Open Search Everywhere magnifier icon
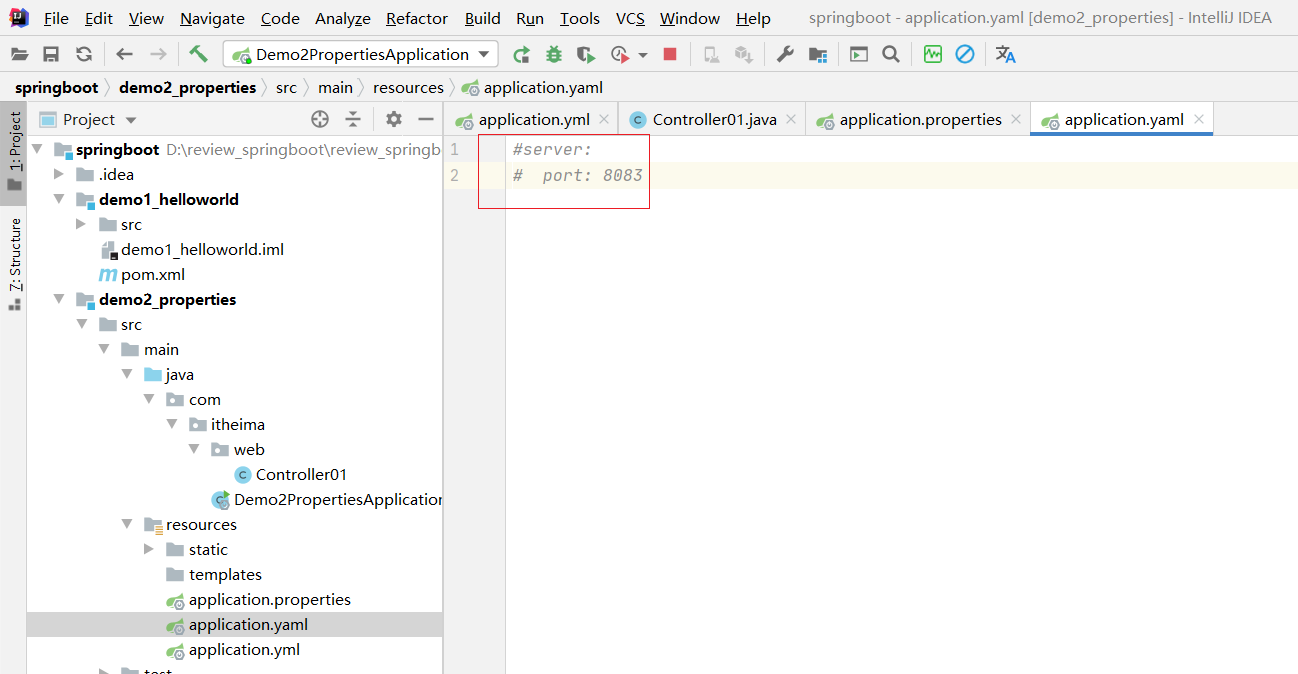The height and width of the screenshot is (674, 1298). (x=890, y=54)
